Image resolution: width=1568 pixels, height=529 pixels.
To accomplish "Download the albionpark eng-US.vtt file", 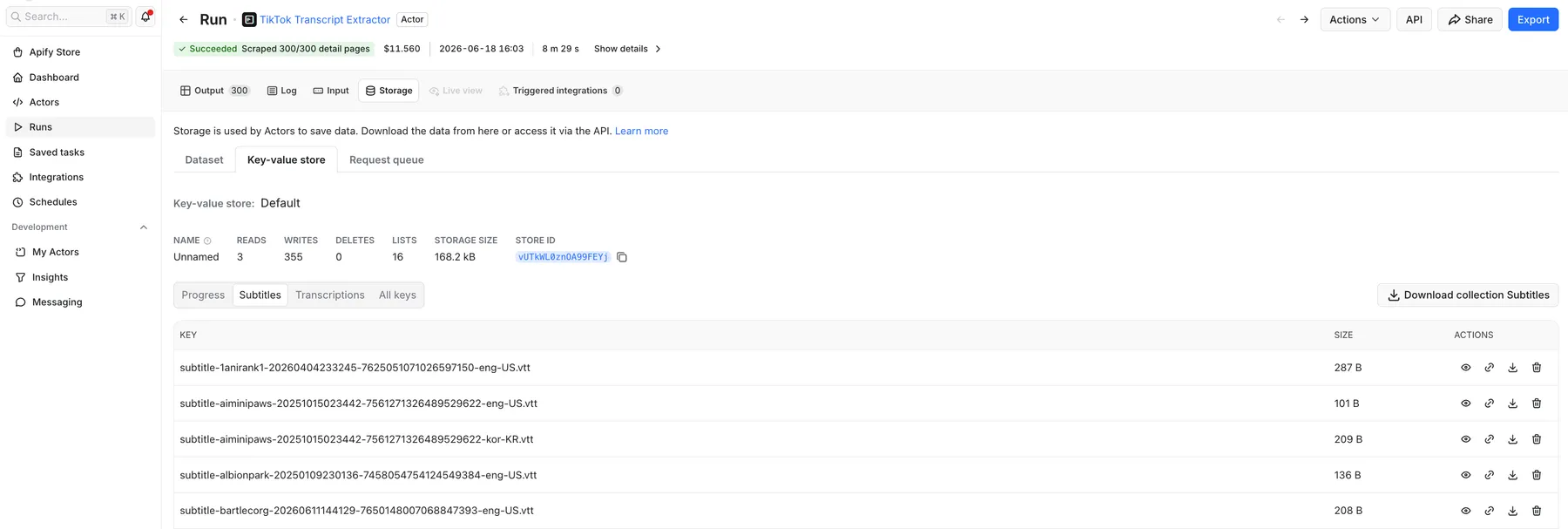I will tap(1513, 475).
